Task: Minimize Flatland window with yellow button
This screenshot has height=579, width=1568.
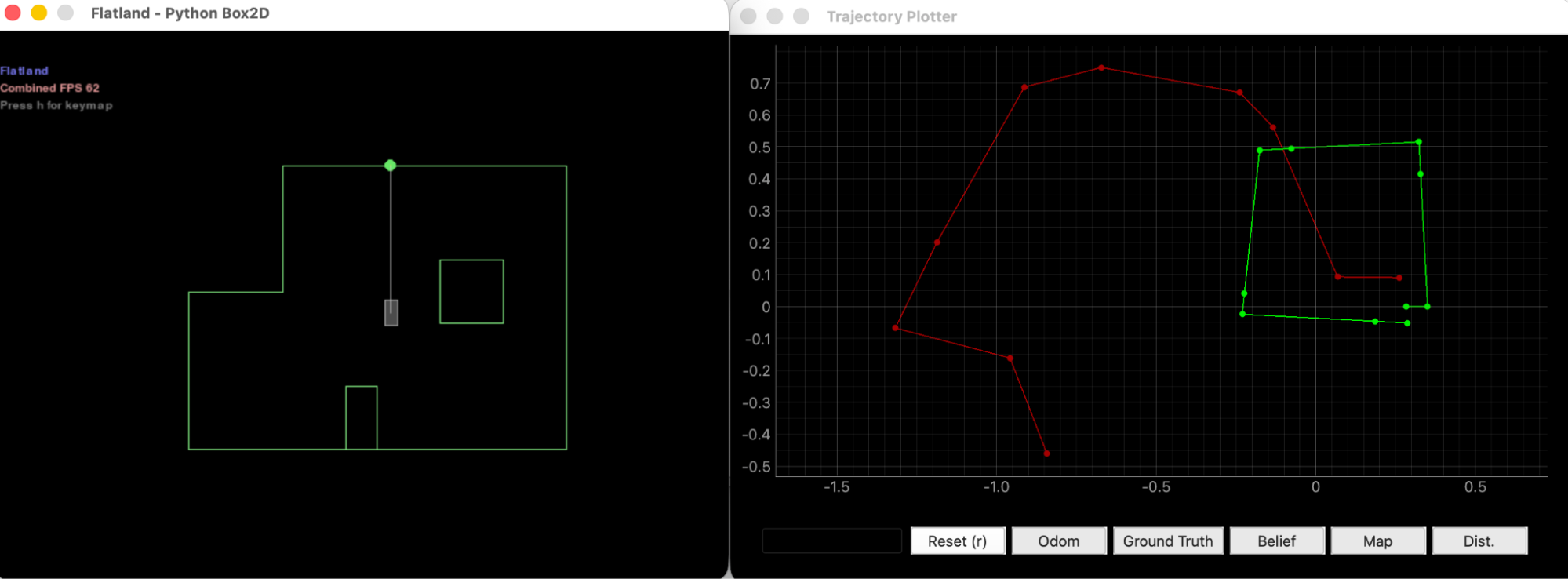Action: (39, 13)
